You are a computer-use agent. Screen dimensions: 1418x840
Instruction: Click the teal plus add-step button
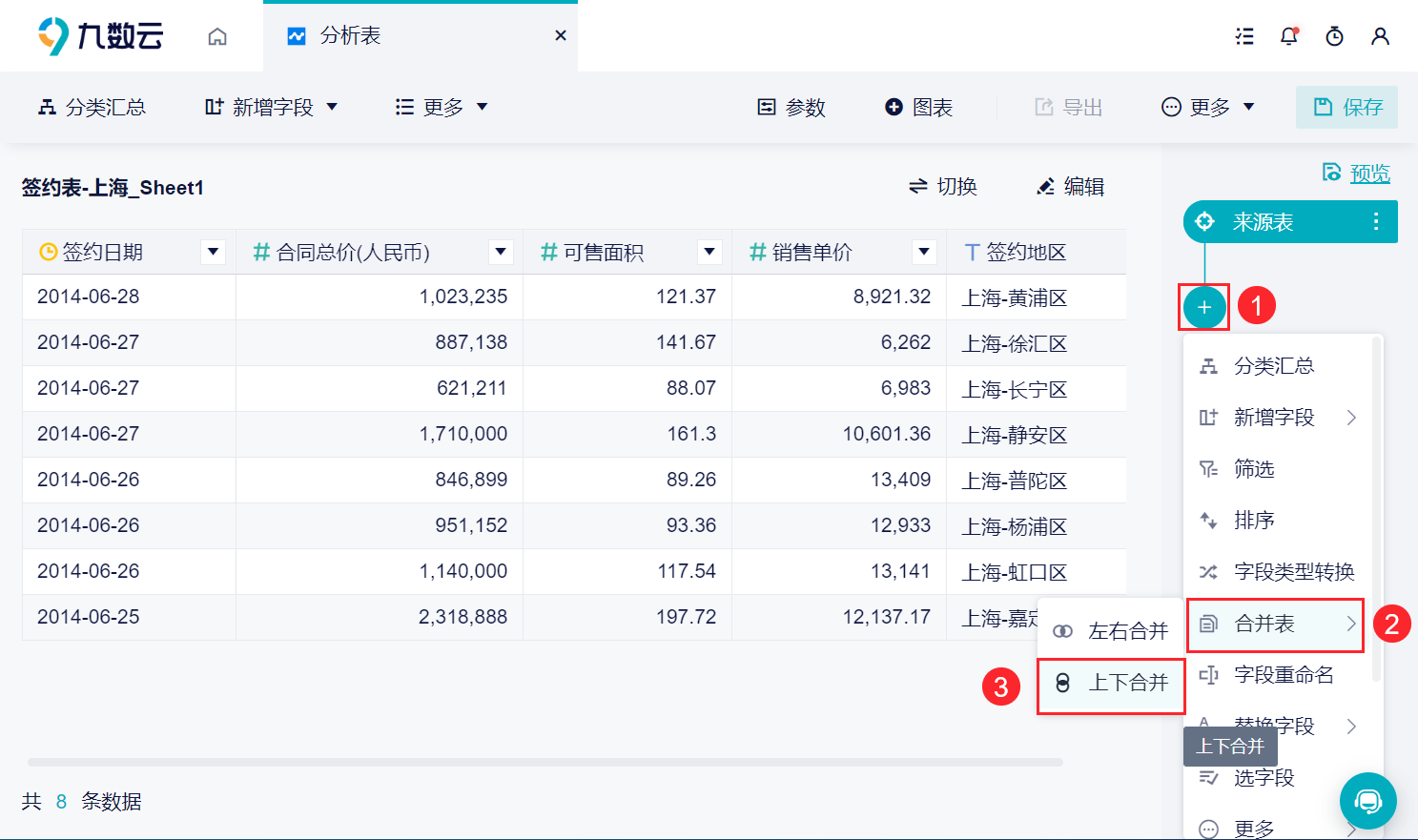coord(1204,307)
